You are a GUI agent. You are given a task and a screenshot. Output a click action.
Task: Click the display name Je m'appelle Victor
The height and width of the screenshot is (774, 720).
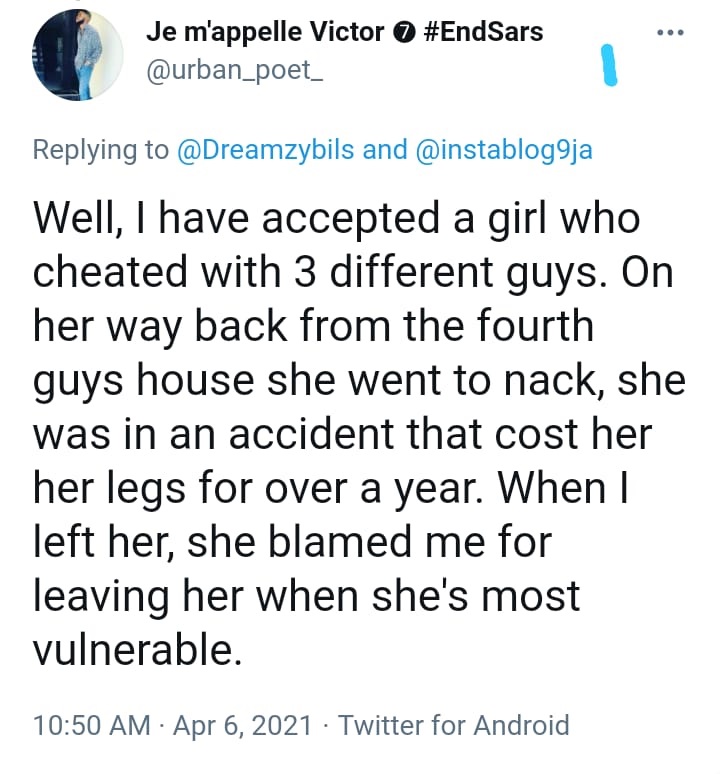264,32
